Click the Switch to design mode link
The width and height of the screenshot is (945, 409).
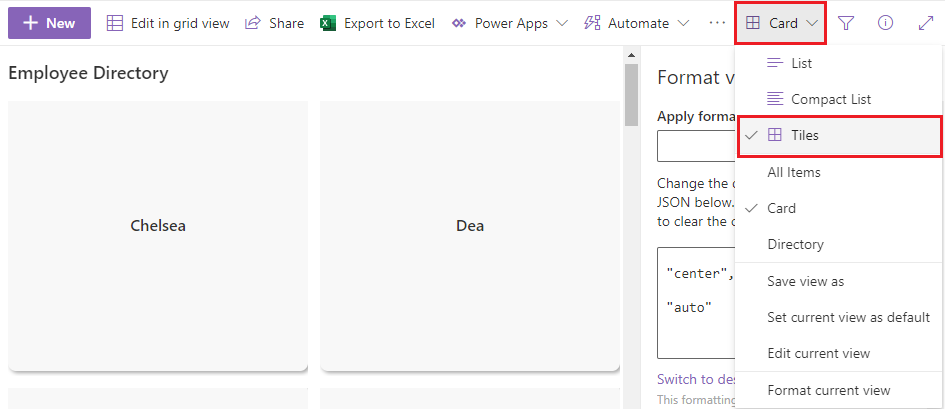[x=696, y=379]
